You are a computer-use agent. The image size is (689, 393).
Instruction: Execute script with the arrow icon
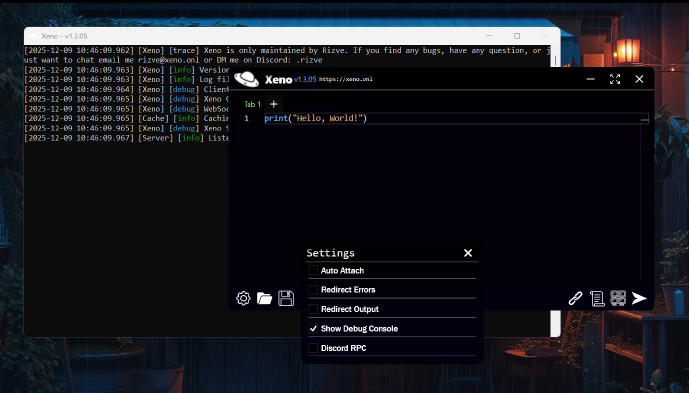pyautogui.click(x=639, y=298)
